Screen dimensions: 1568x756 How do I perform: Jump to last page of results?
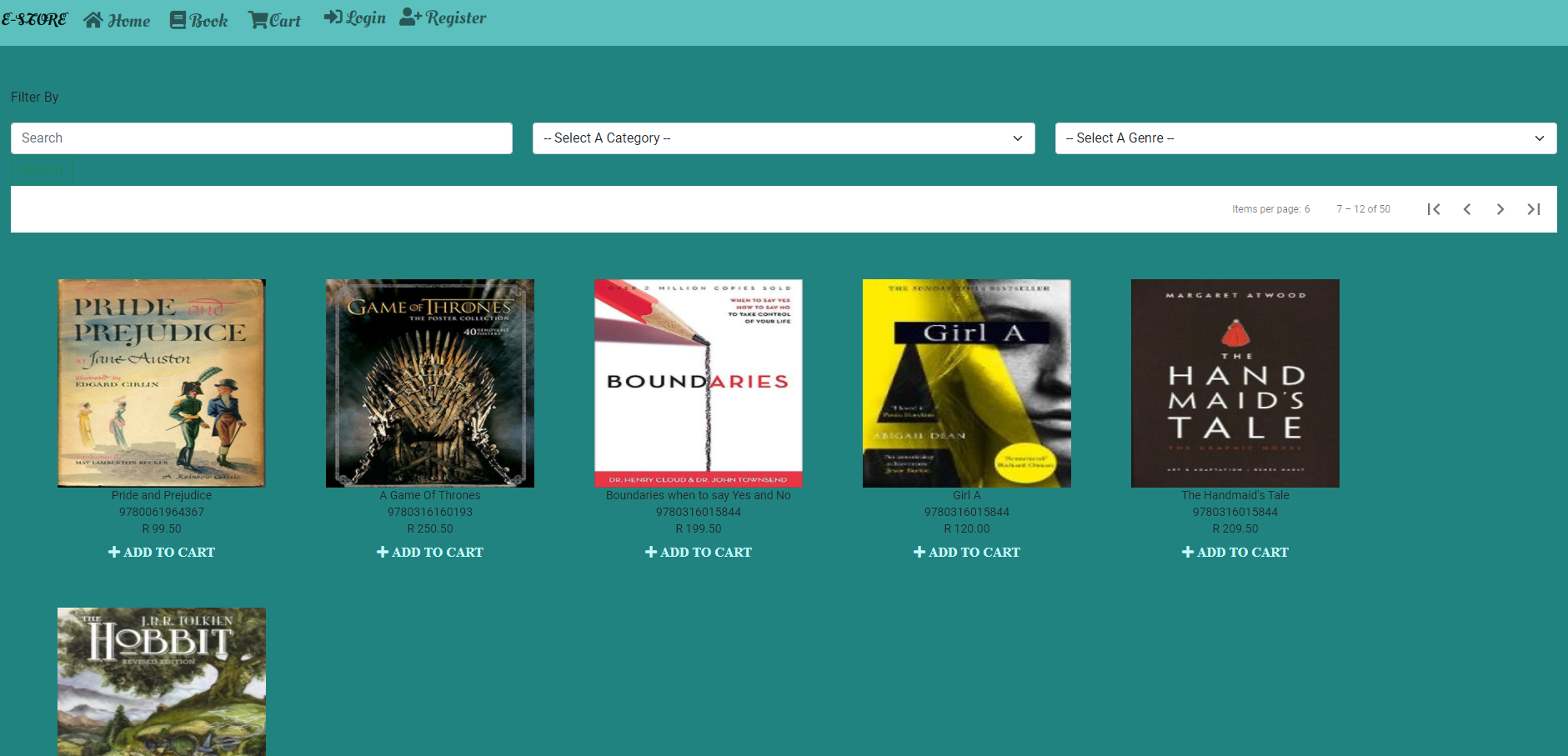[1533, 209]
